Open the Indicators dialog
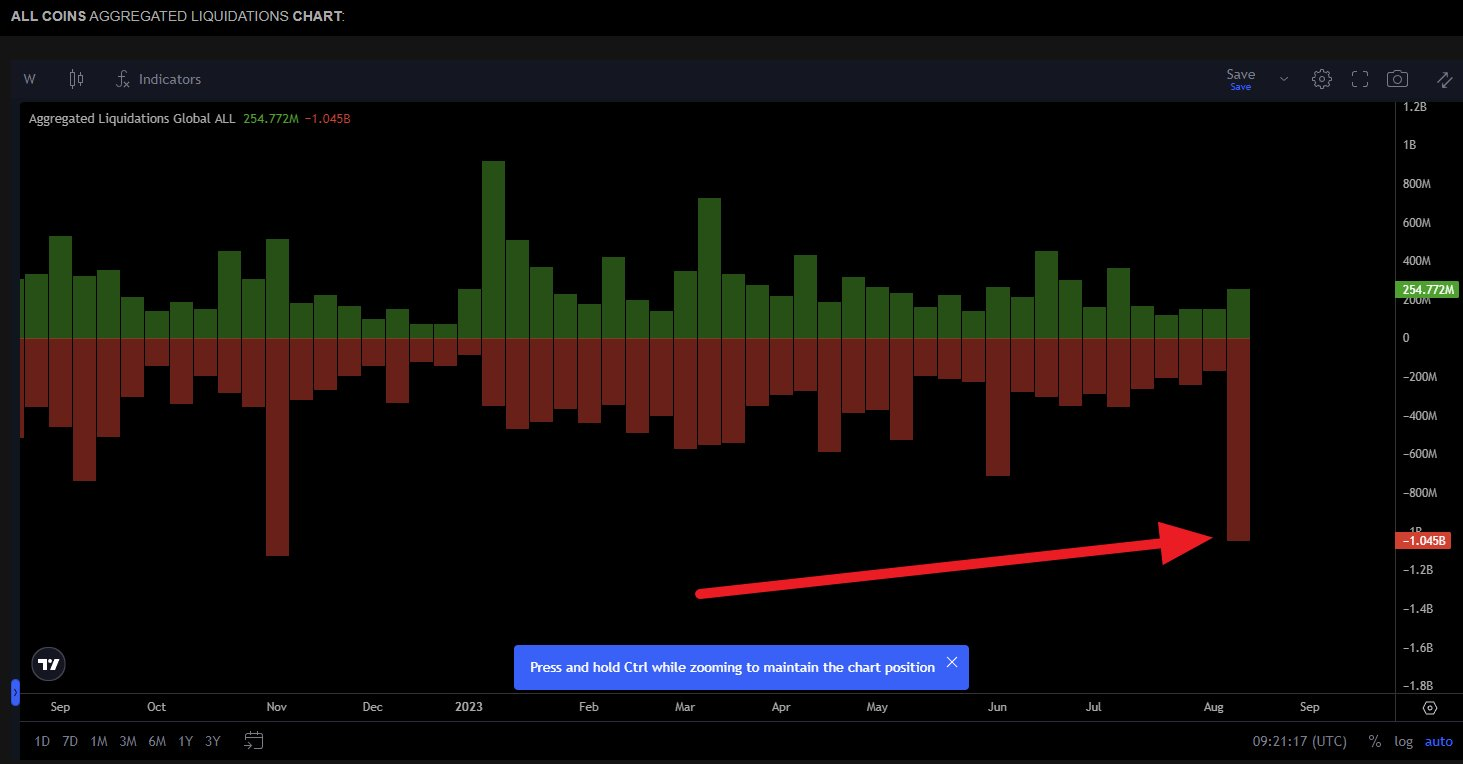The width and height of the screenshot is (1463, 764). pos(158,79)
